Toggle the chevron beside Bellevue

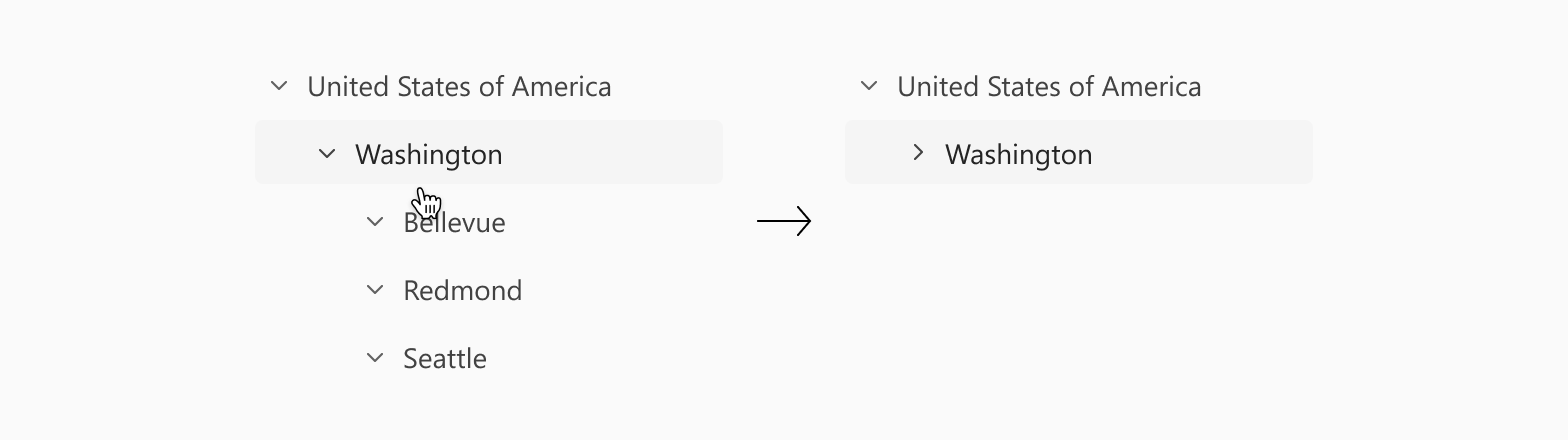375,222
